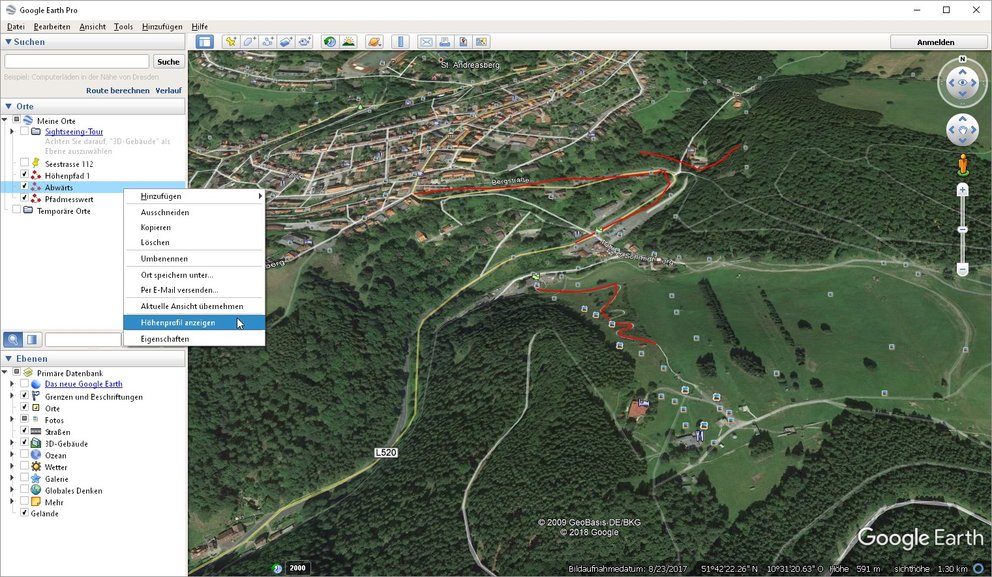The image size is (992, 577).
Task: Click the Street View pegman icon
Action: (962, 164)
